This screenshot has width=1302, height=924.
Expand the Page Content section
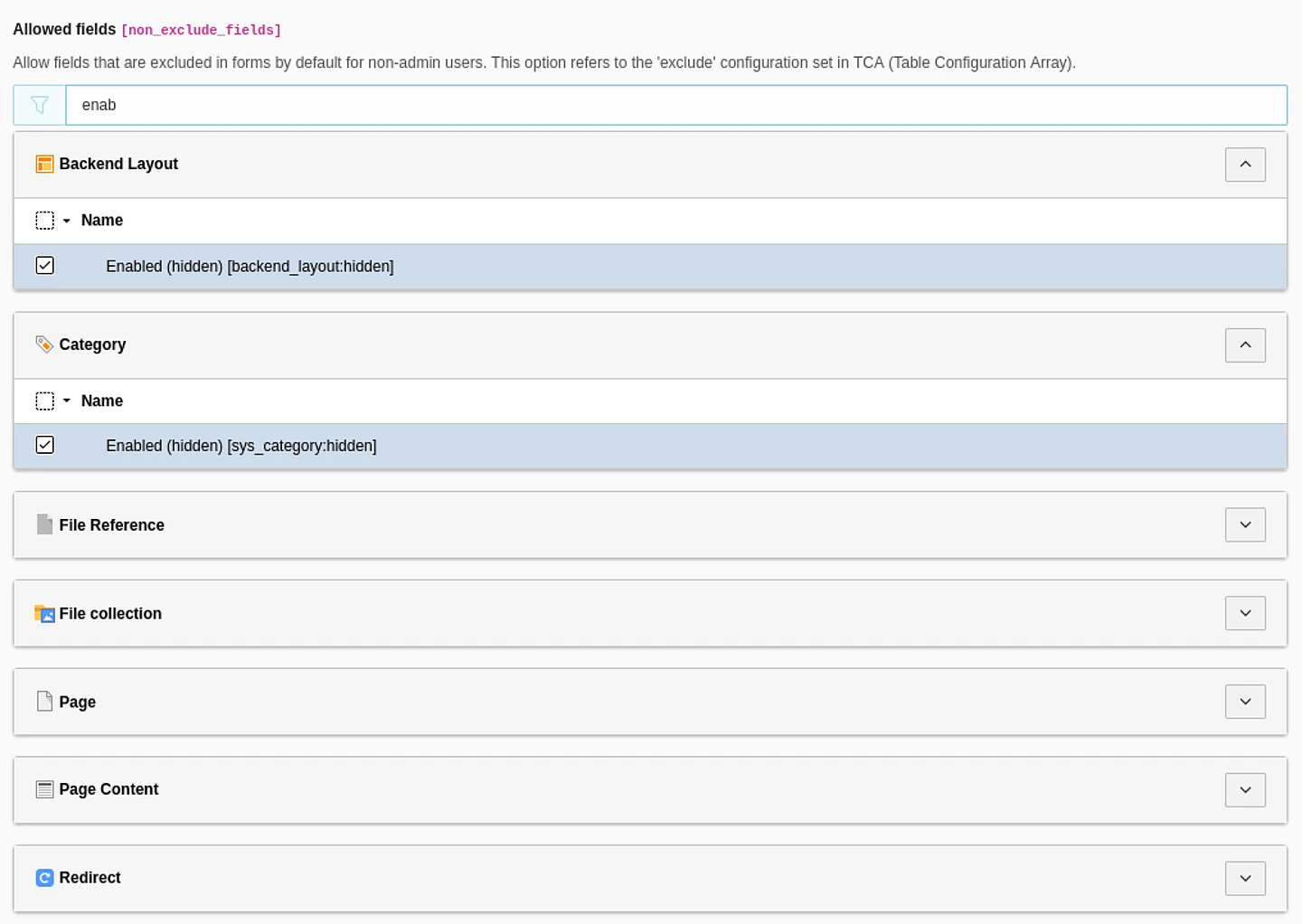pos(1245,790)
